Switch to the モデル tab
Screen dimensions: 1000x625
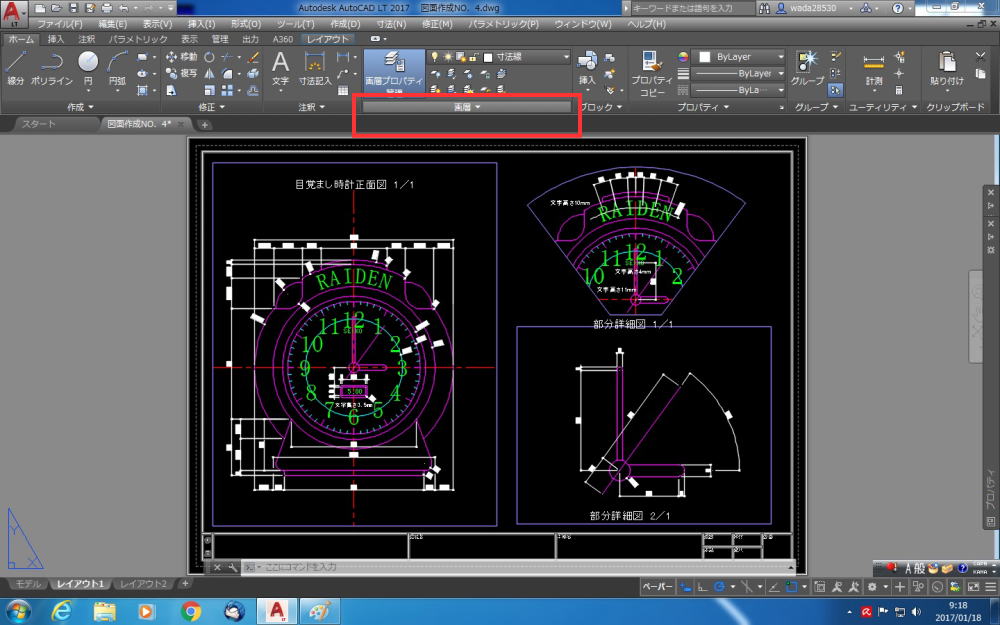28,584
